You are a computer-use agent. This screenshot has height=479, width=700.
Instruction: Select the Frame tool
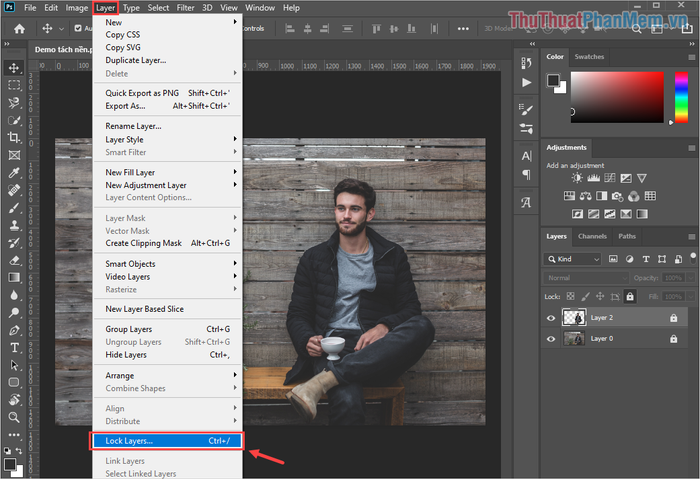pos(14,155)
